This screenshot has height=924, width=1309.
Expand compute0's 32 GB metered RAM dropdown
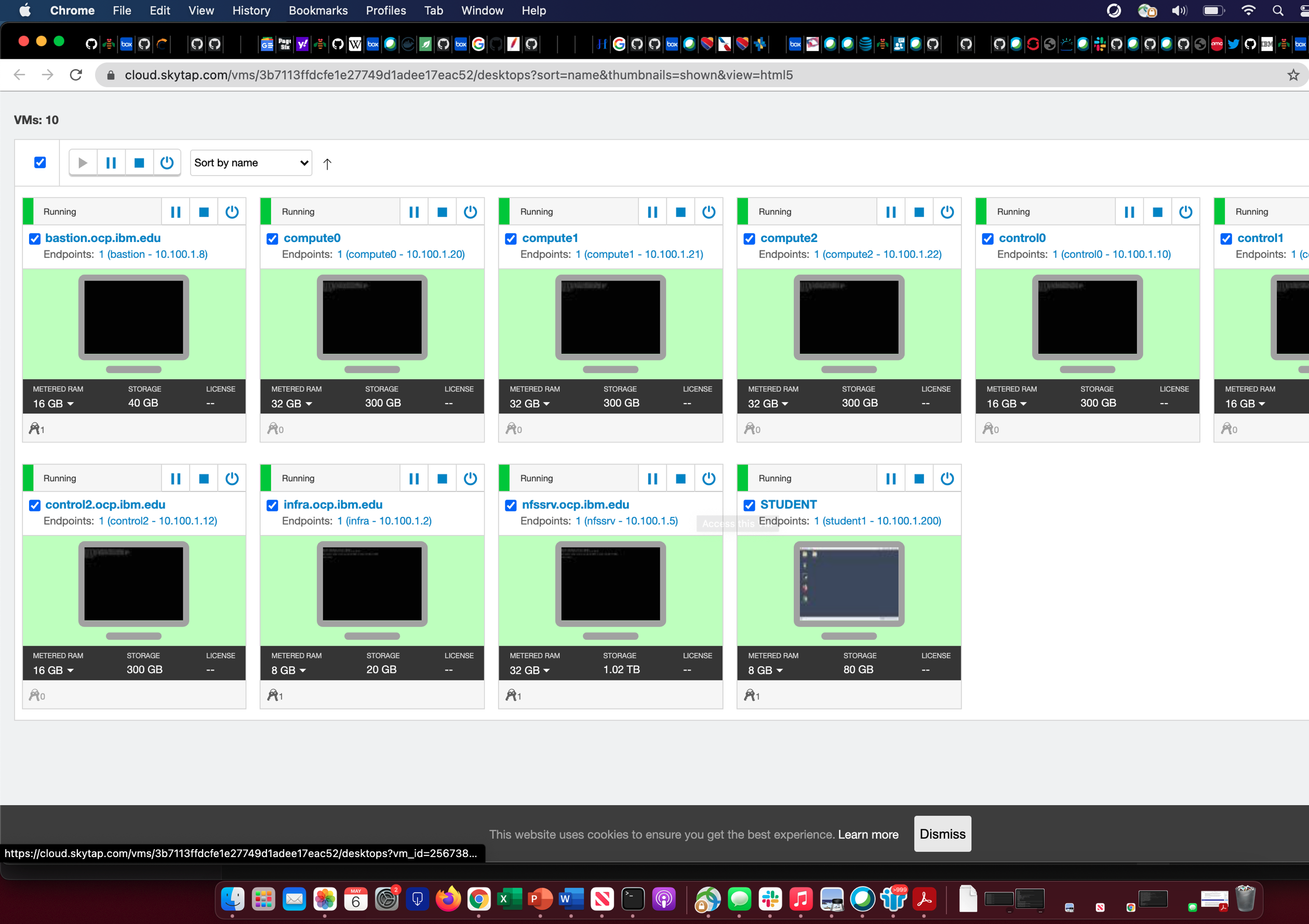[x=292, y=404]
